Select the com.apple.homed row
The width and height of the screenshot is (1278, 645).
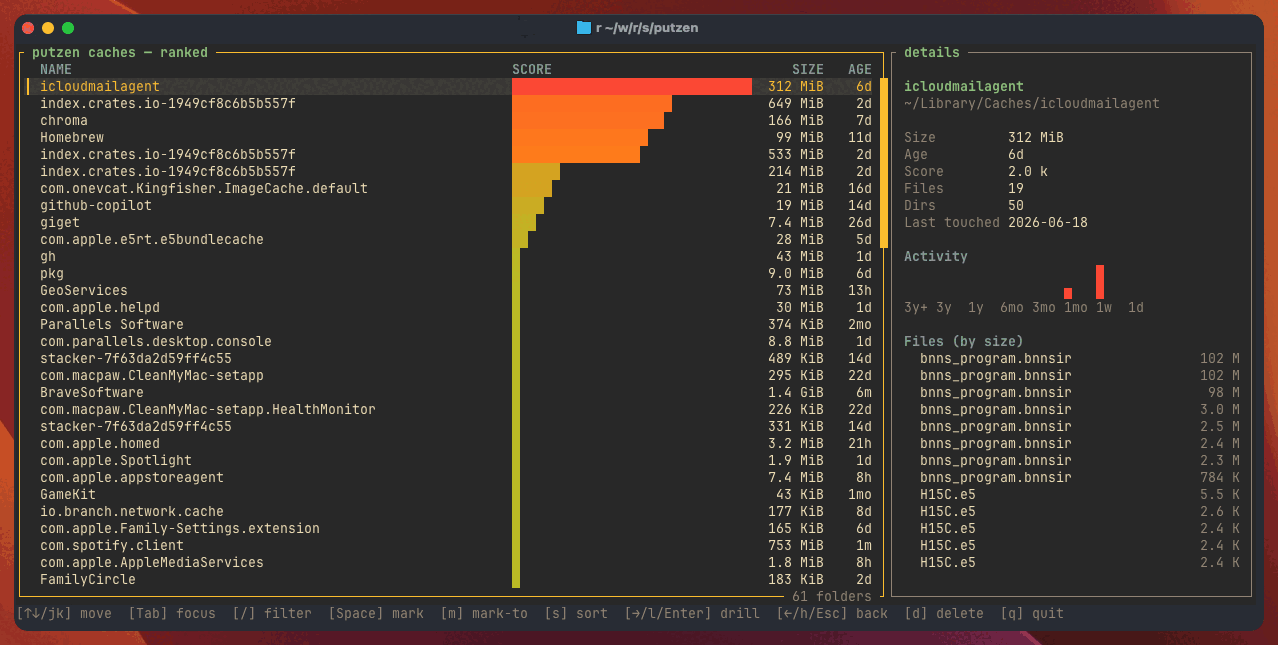(451, 444)
